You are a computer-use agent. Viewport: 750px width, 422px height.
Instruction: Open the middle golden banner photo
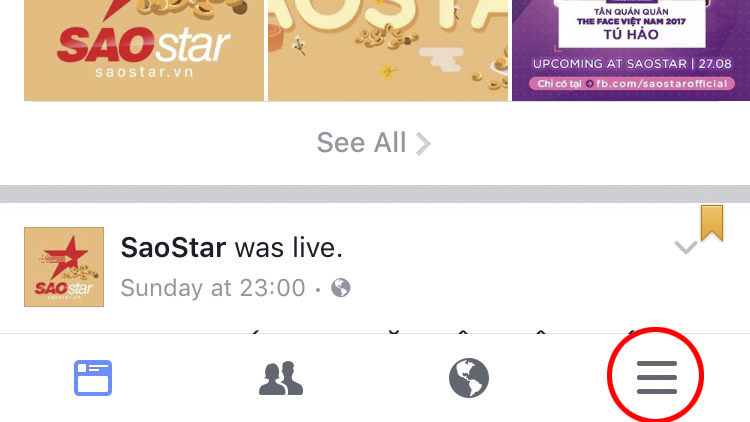coord(388,50)
